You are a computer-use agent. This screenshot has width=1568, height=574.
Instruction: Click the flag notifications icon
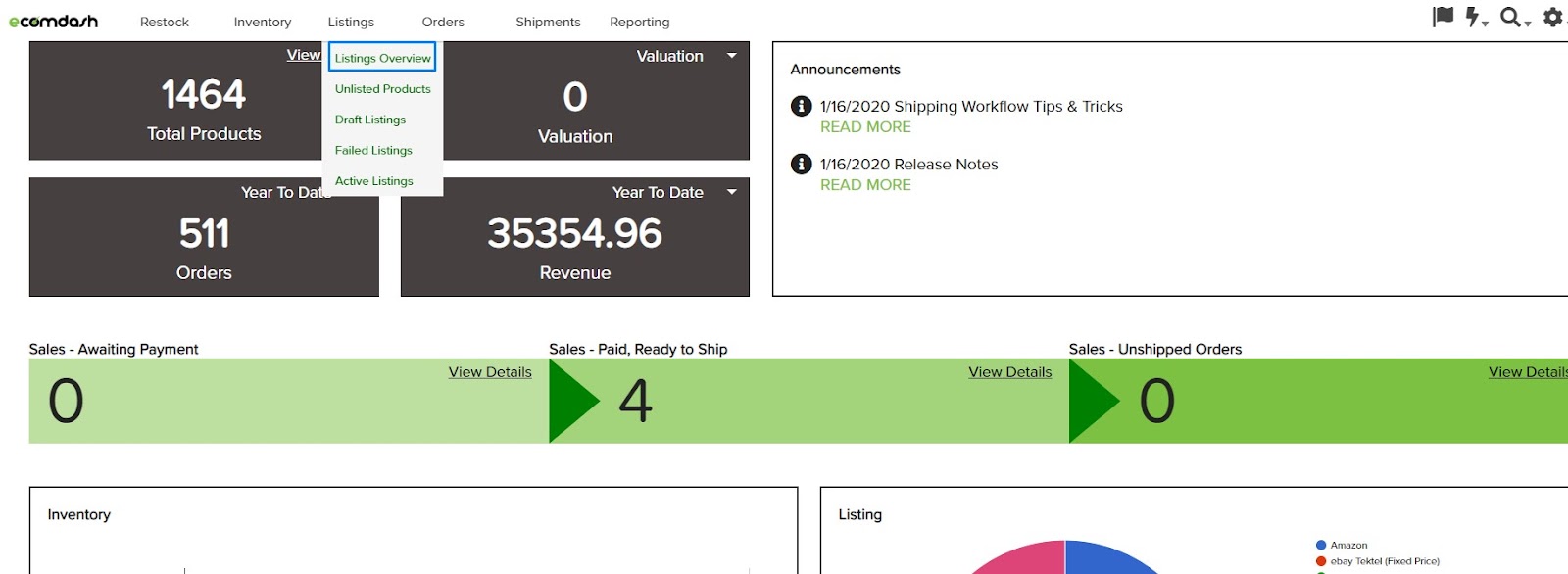tap(1443, 17)
